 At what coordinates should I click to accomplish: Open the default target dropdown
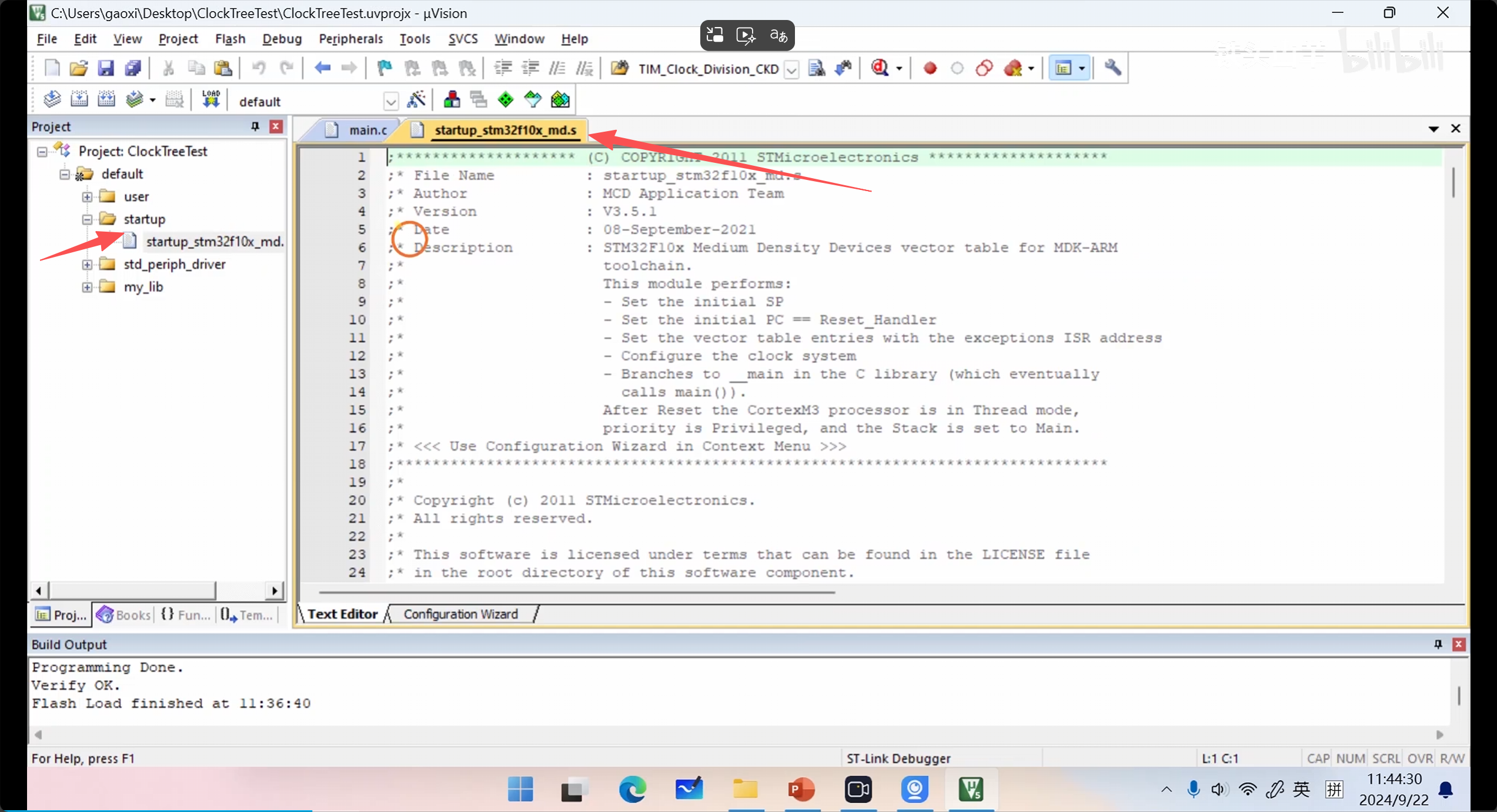click(390, 102)
